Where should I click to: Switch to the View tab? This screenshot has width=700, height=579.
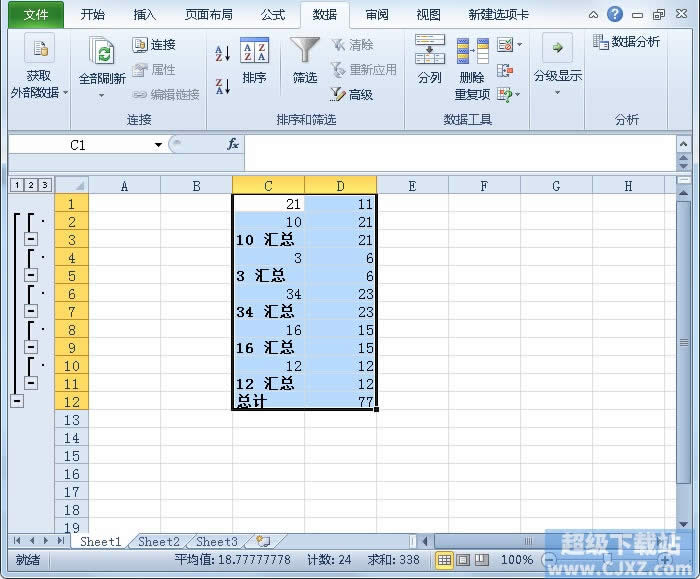[x=428, y=15]
